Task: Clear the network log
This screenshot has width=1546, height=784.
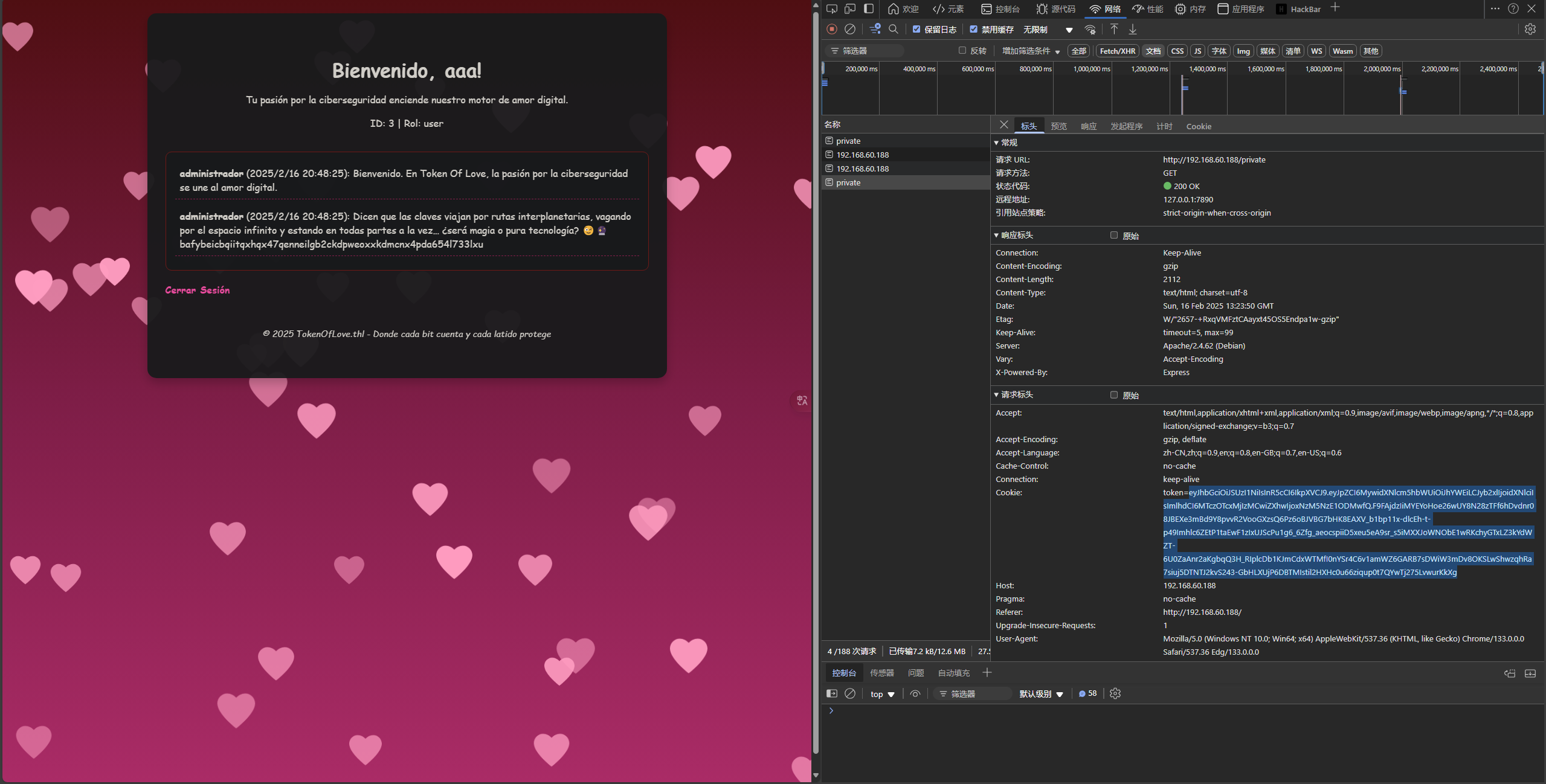Action: tap(850, 29)
